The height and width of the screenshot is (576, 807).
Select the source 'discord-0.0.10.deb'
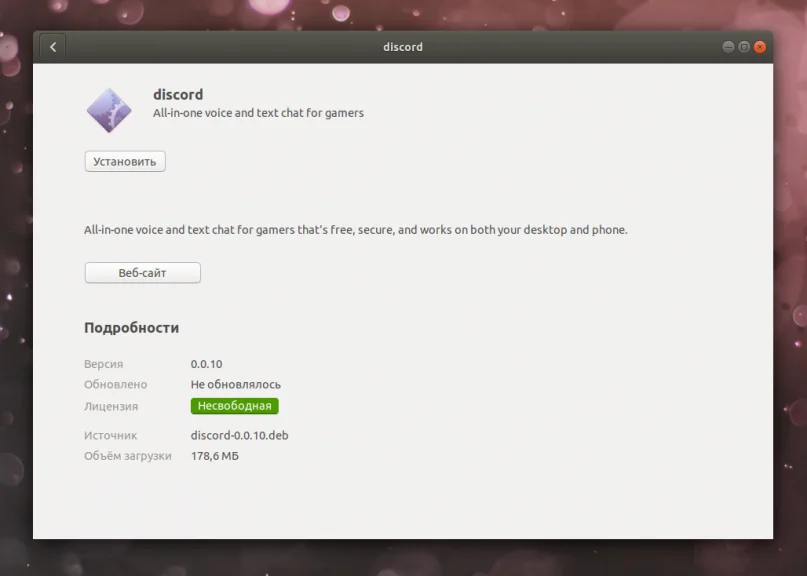[240, 435]
